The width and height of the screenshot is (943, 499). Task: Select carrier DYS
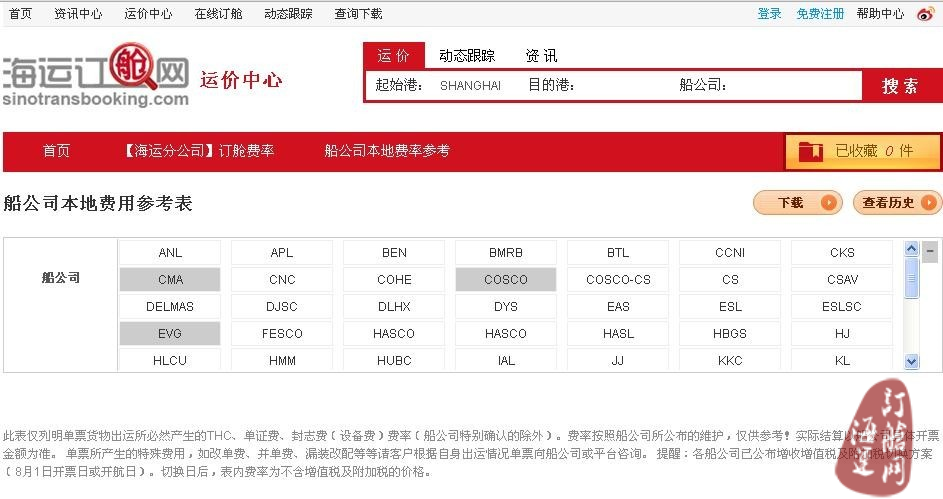click(x=506, y=307)
